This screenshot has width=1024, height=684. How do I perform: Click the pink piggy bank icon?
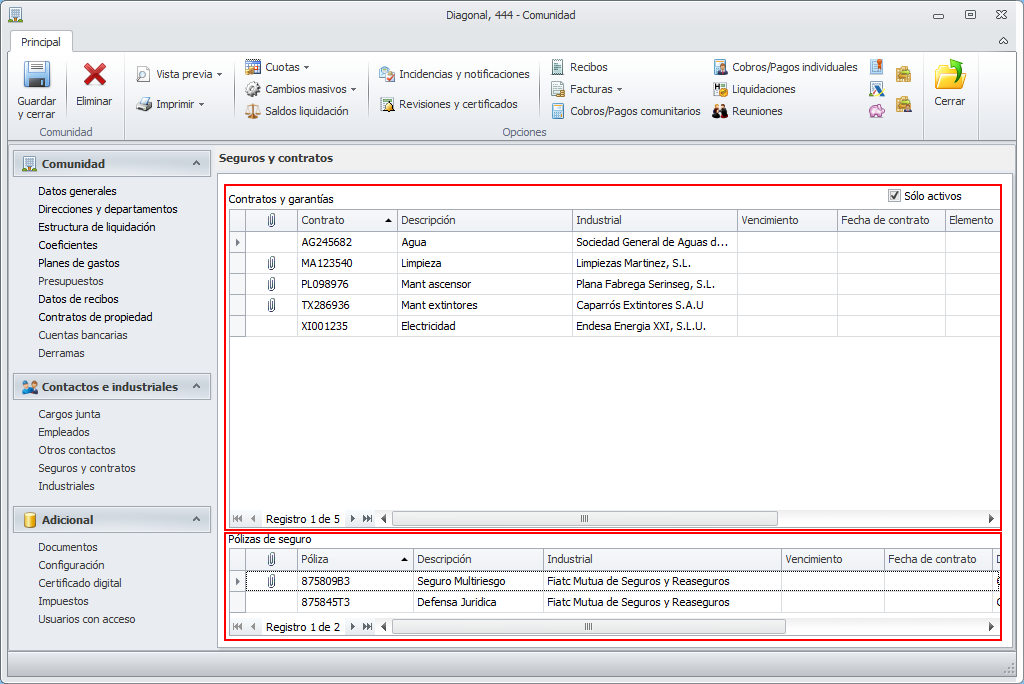pos(876,111)
